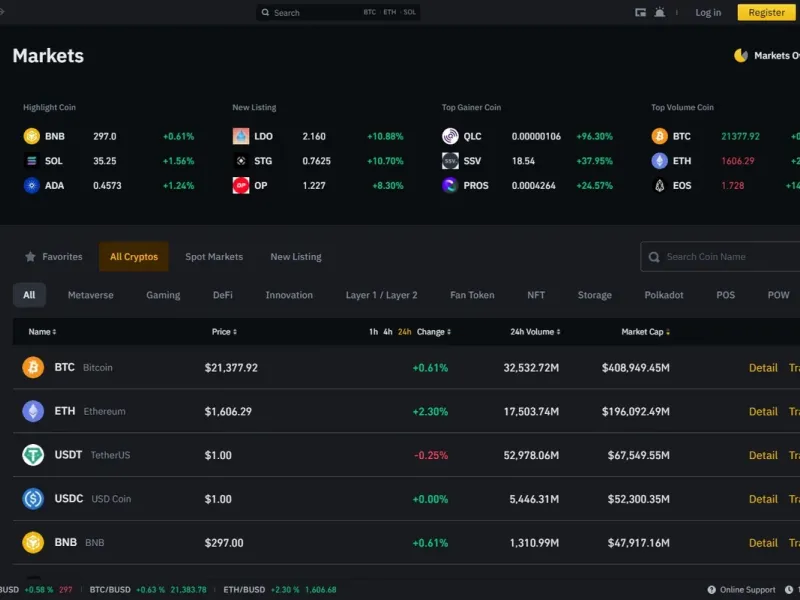Select the 1h change interval
800x600 pixels.
[x=373, y=332]
